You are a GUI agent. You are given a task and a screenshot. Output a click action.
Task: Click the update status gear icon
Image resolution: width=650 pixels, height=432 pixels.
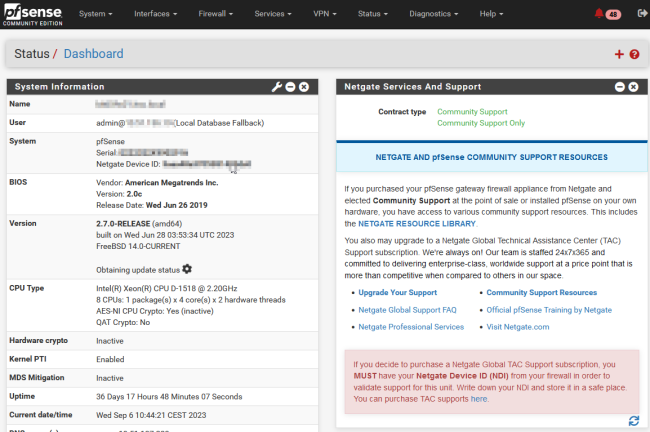[187, 269]
